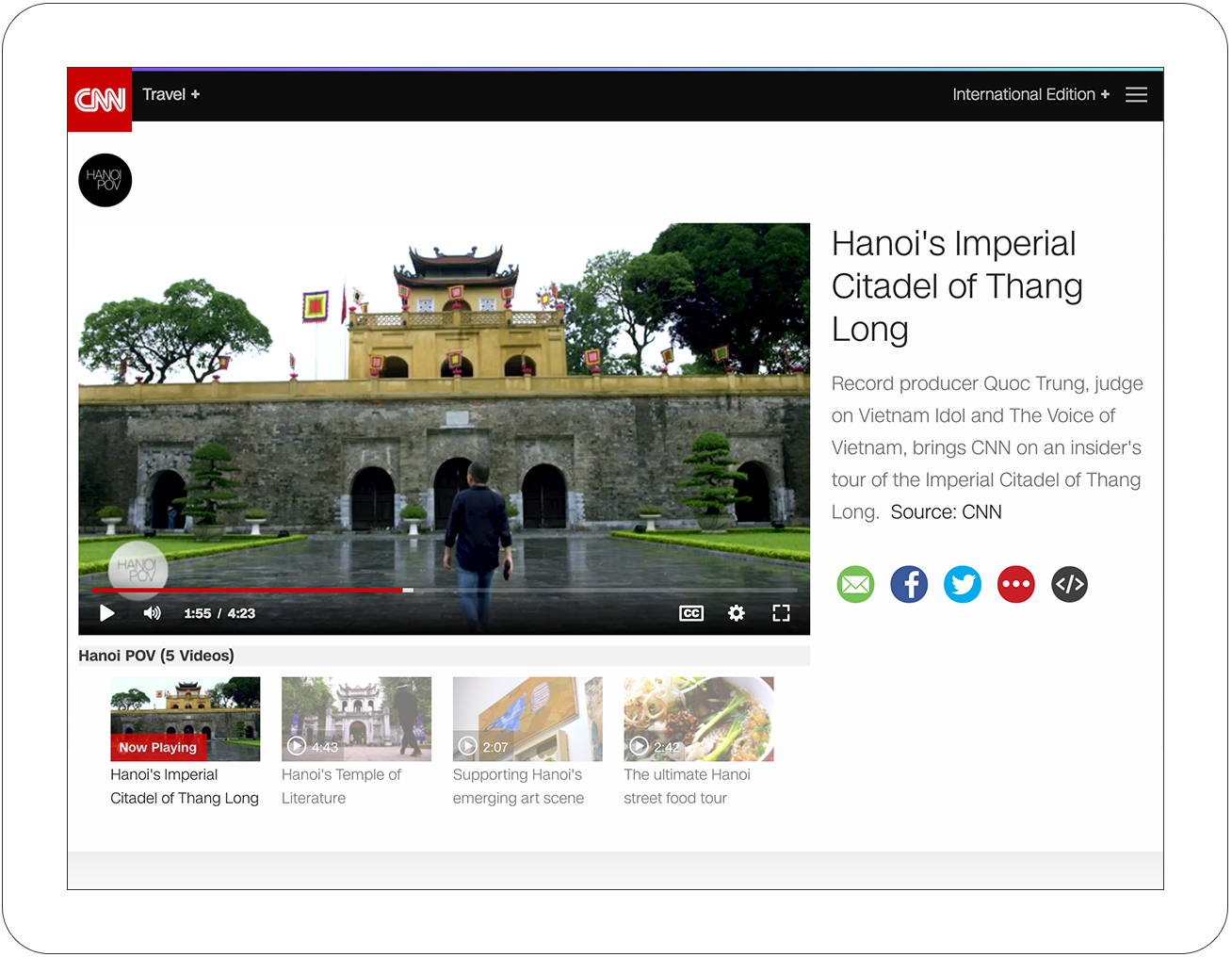
Task: Share on Twitter
Action: point(963,584)
